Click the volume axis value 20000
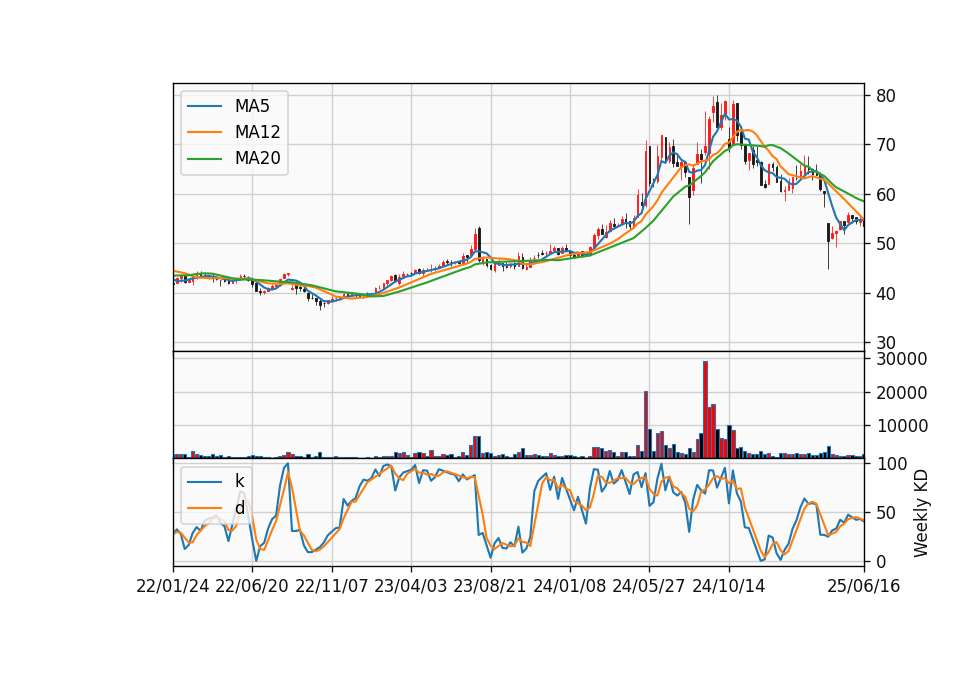The width and height of the screenshot is (960, 690). [x=902, y=392]
